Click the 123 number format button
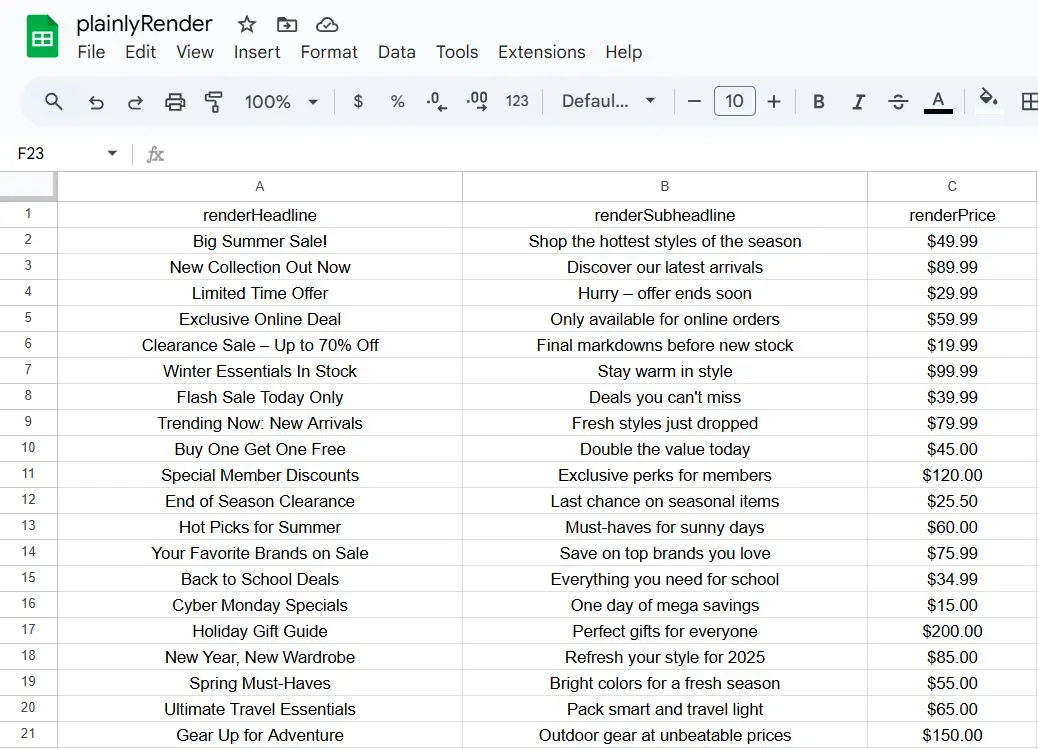This screenshot has height=749, width=1038. pyautogui.click(x=517, y=101)
